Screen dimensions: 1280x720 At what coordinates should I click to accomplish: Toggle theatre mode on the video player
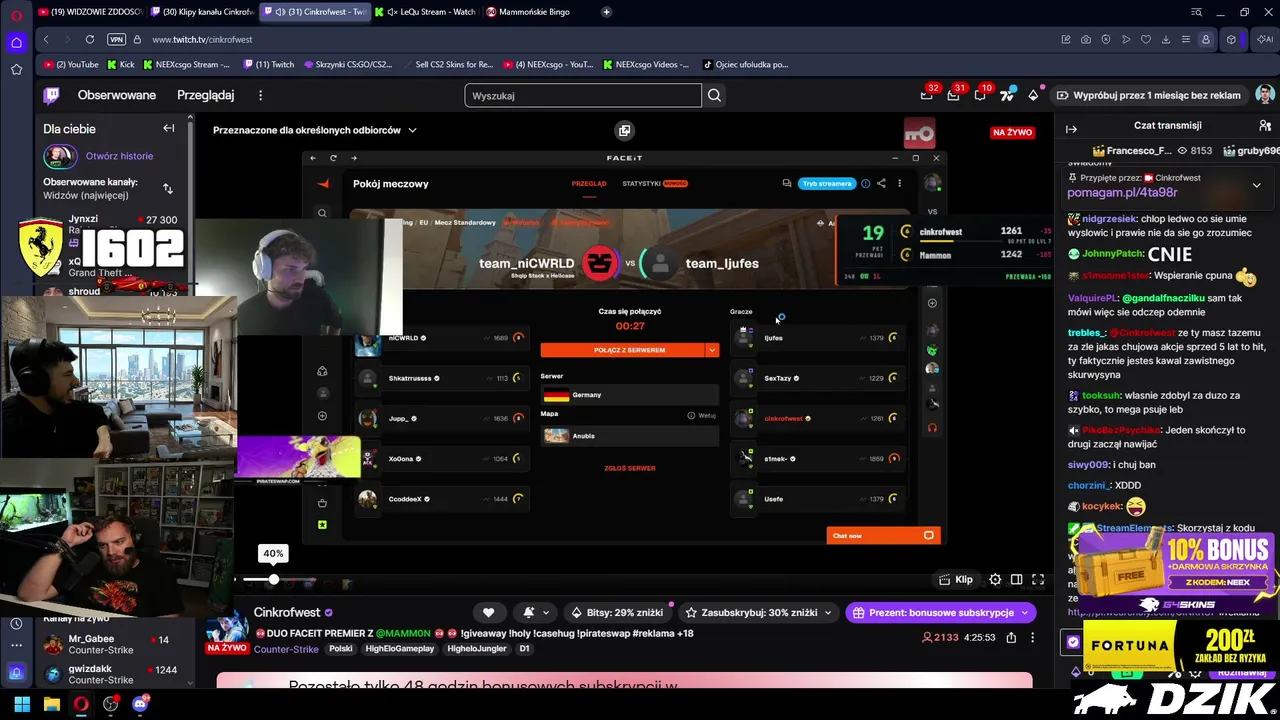[1016, 579]
